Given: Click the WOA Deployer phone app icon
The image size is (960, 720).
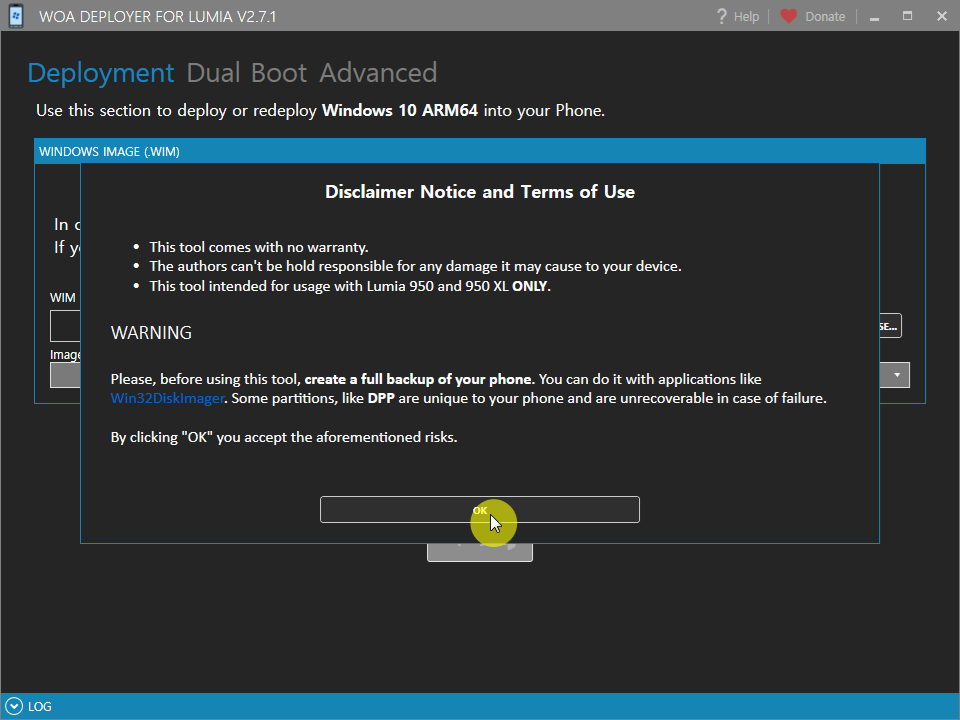Looking at the screenshot, I should (16, 16).
